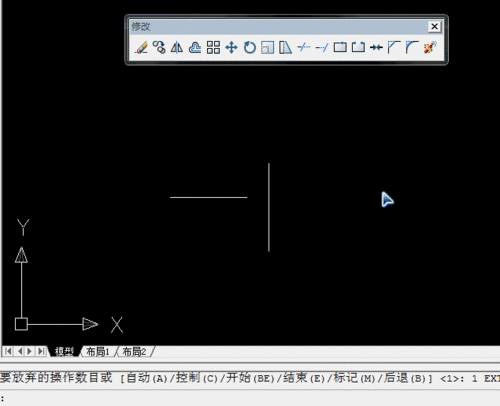Screen dimensions: 500x406
Task: Click the 修改 toolbar title bar
Action: point(279,26)
